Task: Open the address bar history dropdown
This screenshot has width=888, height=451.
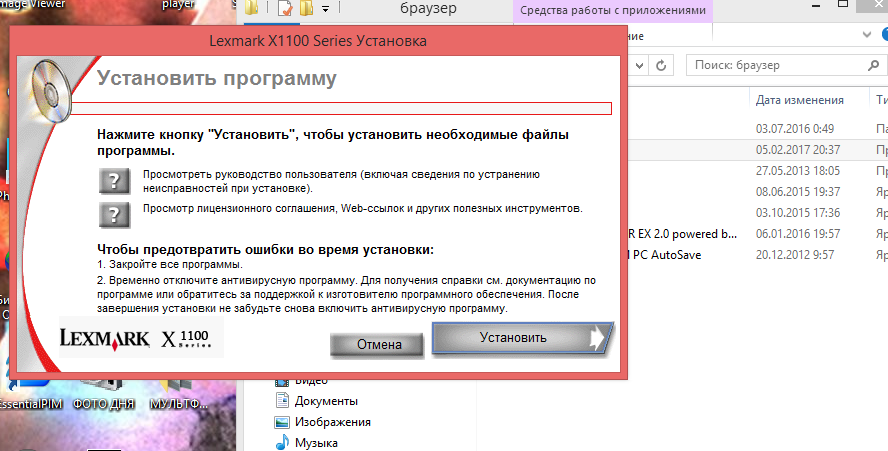Action: pyautogui.click(x=639, y=65)
